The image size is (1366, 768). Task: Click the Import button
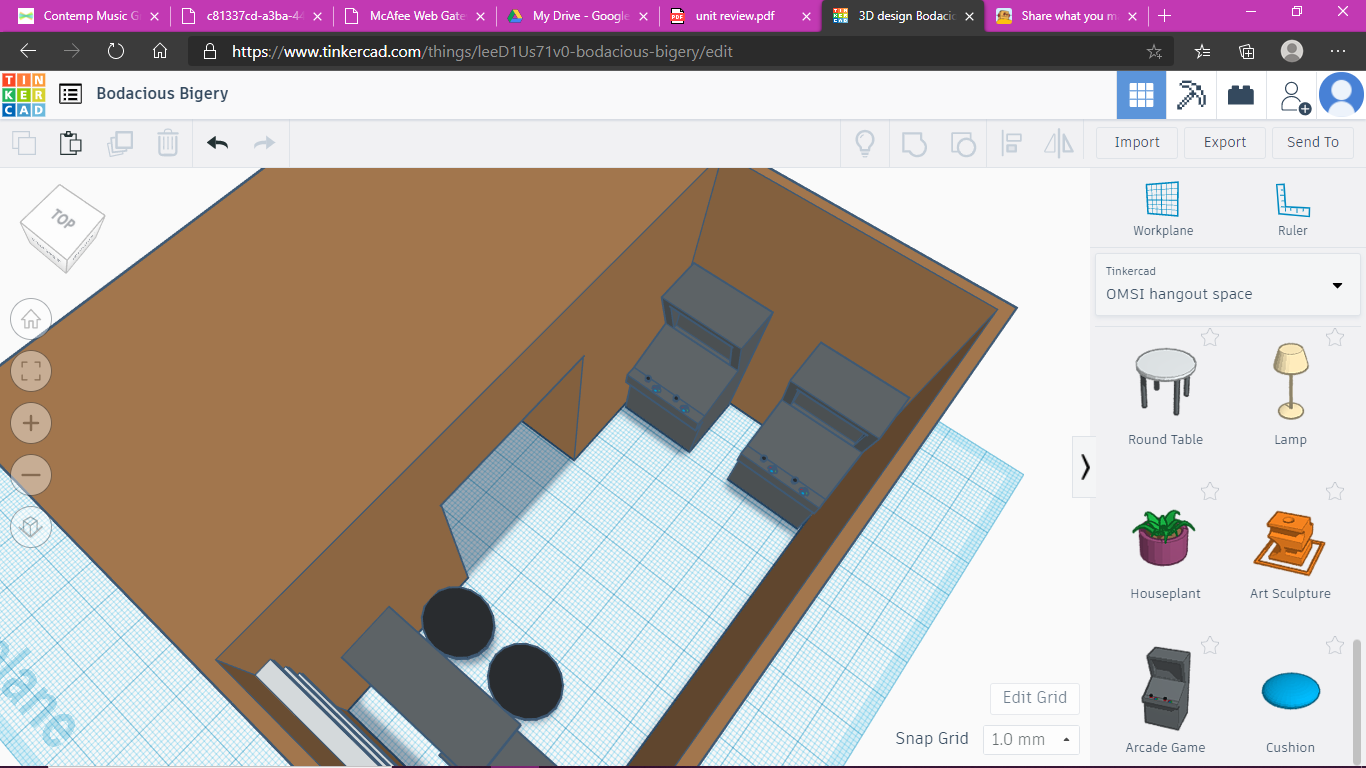coord(1137,142)
